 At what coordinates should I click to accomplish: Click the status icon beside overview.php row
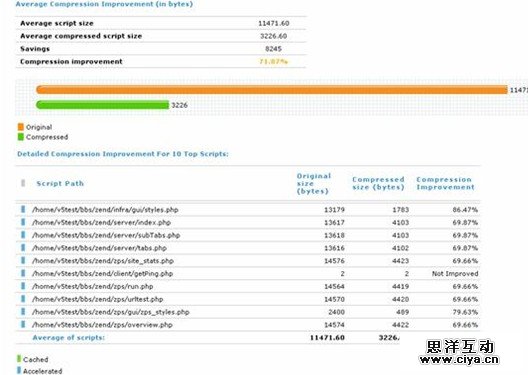[23, 325]
